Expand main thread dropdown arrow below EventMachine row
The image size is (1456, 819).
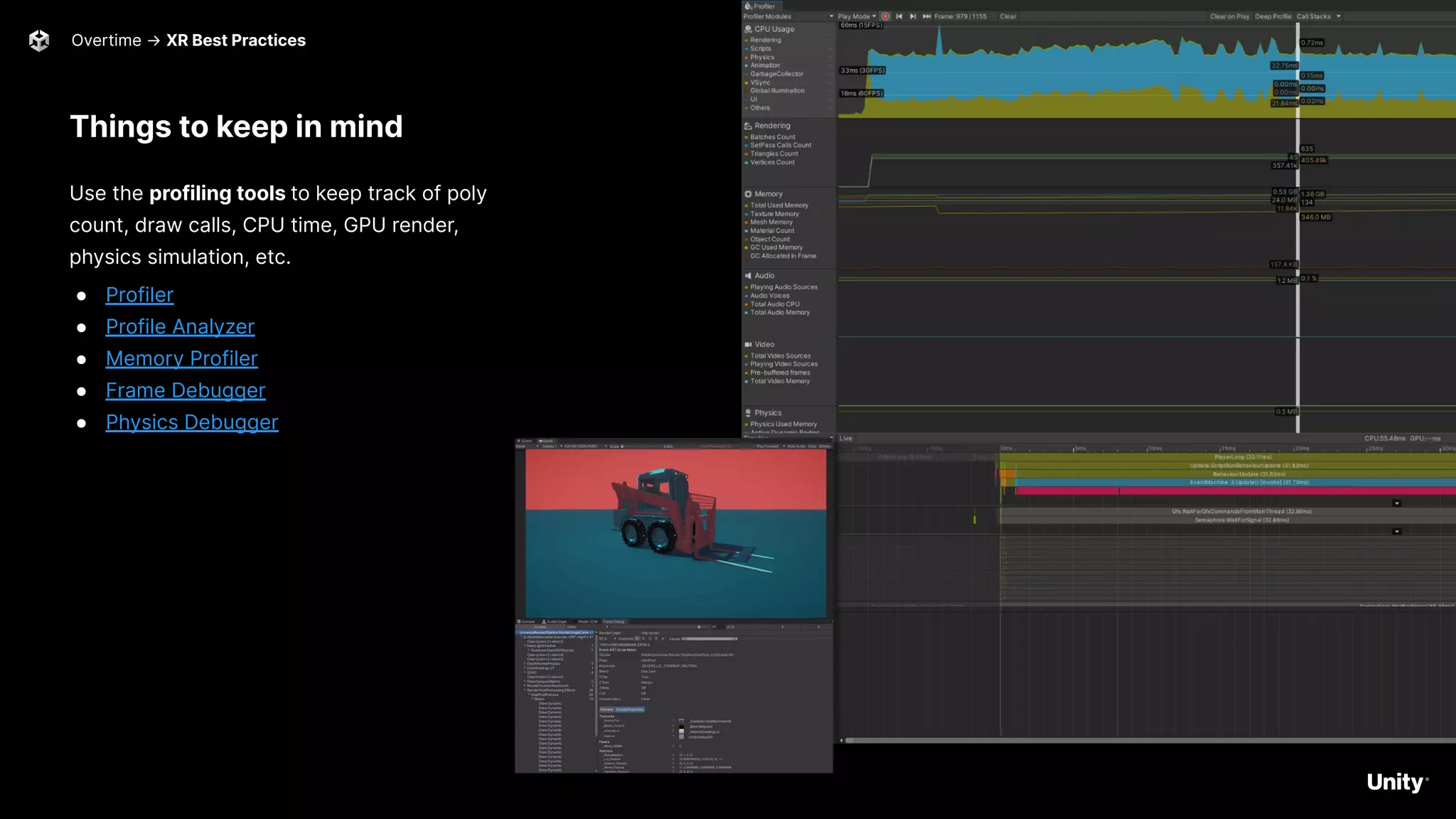coord(1396,503)
